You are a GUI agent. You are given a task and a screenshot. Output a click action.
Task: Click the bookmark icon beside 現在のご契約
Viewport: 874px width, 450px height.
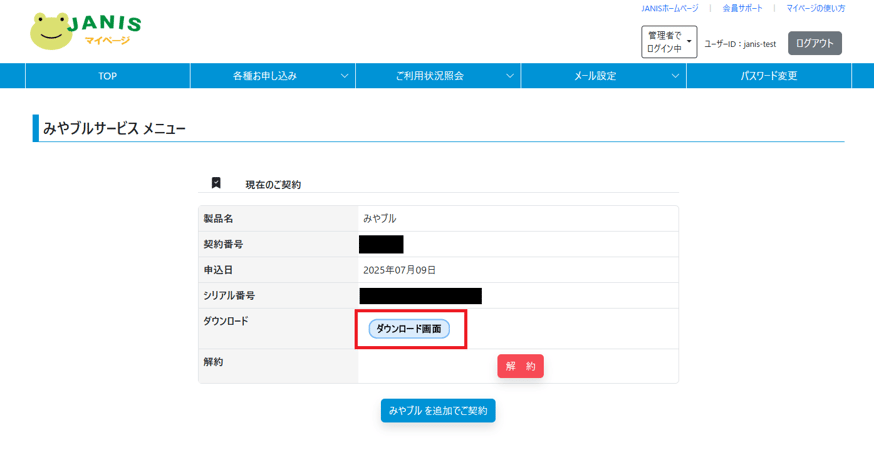216,183
